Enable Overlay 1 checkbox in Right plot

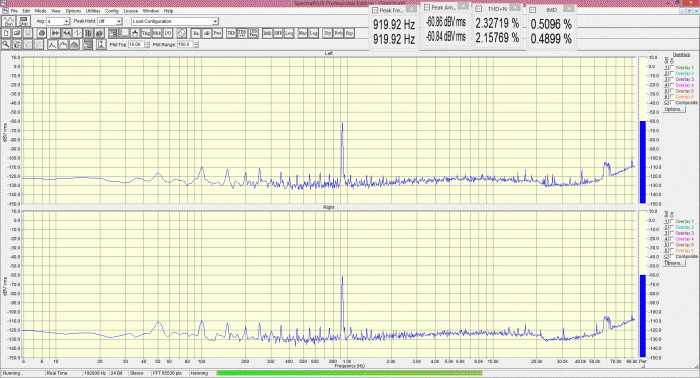click(x=672, y=221)
